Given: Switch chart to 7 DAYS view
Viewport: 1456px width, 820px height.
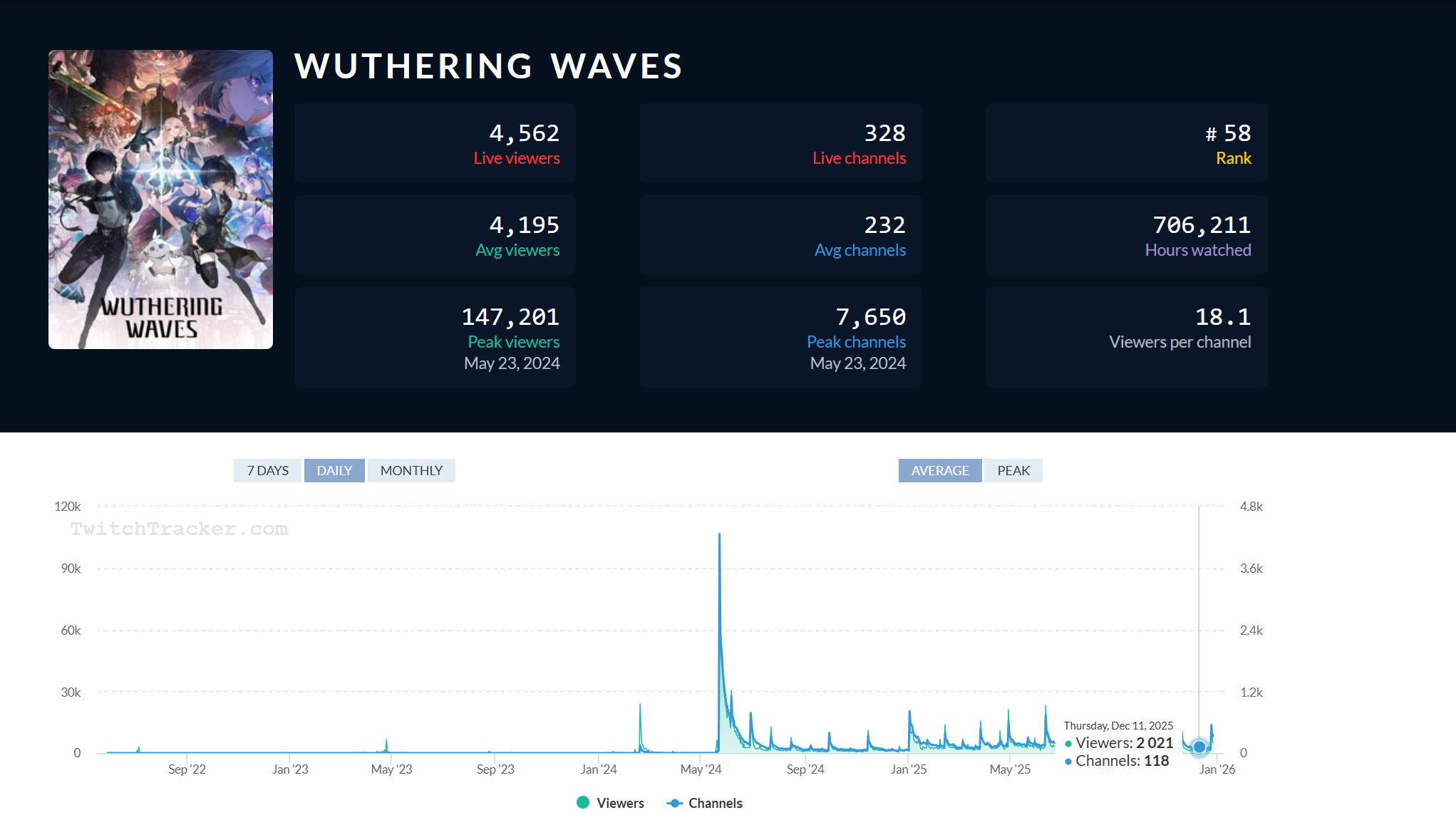Looking at the screenshot, I should coord(267,470).
